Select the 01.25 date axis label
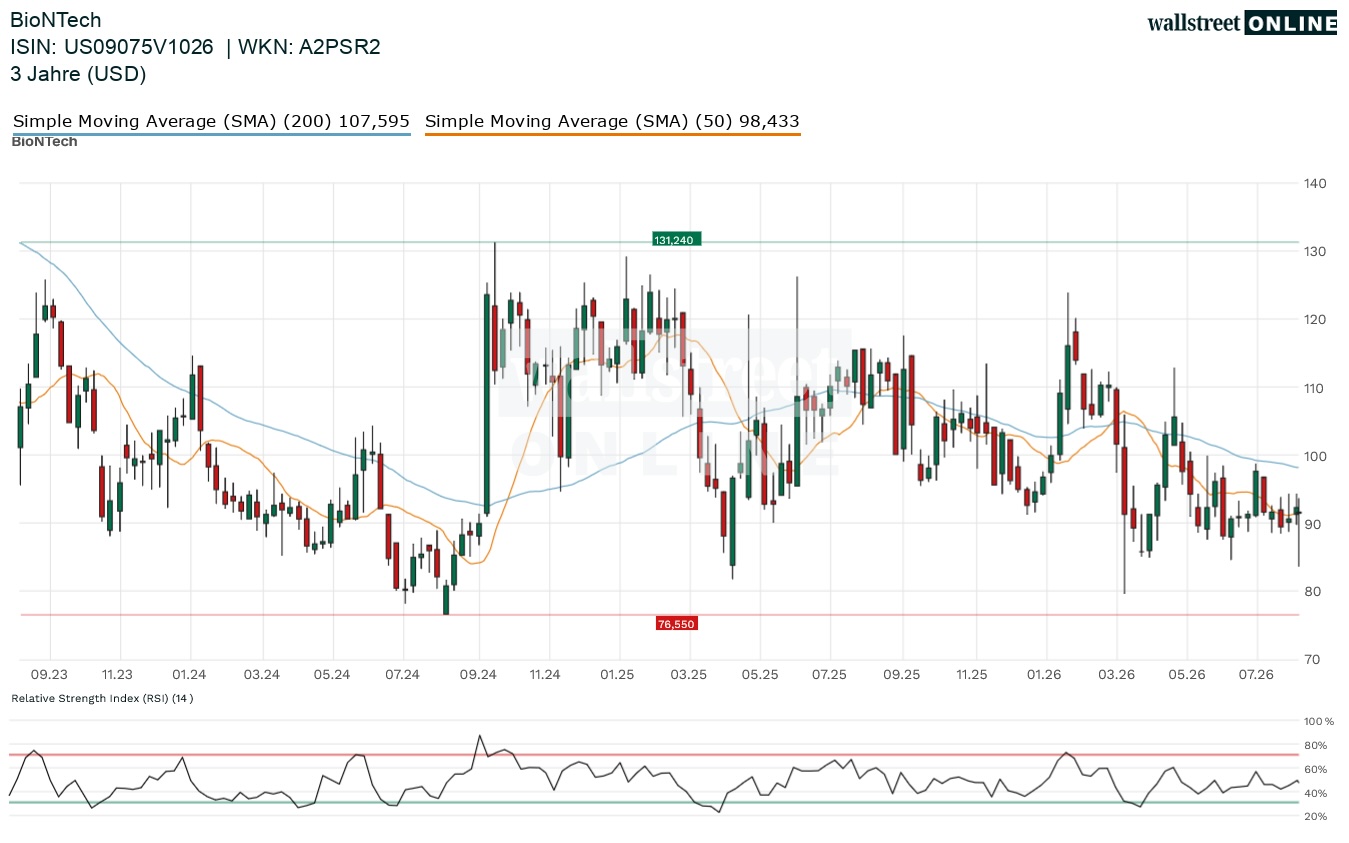This screenshot has width=1349, height=843. [x=618, y=675]
